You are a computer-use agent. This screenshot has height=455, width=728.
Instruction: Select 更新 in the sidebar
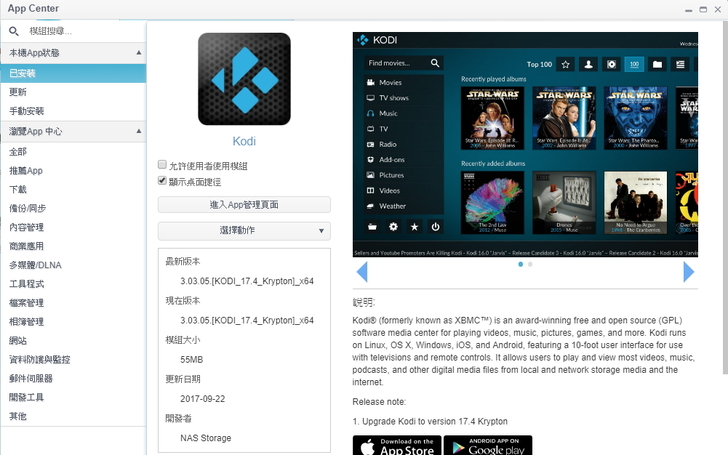tap(73, 92)
